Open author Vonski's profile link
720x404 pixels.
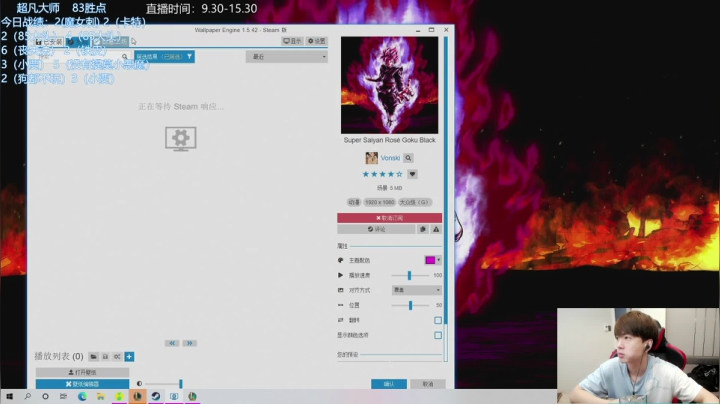click(x=390, y=158)
